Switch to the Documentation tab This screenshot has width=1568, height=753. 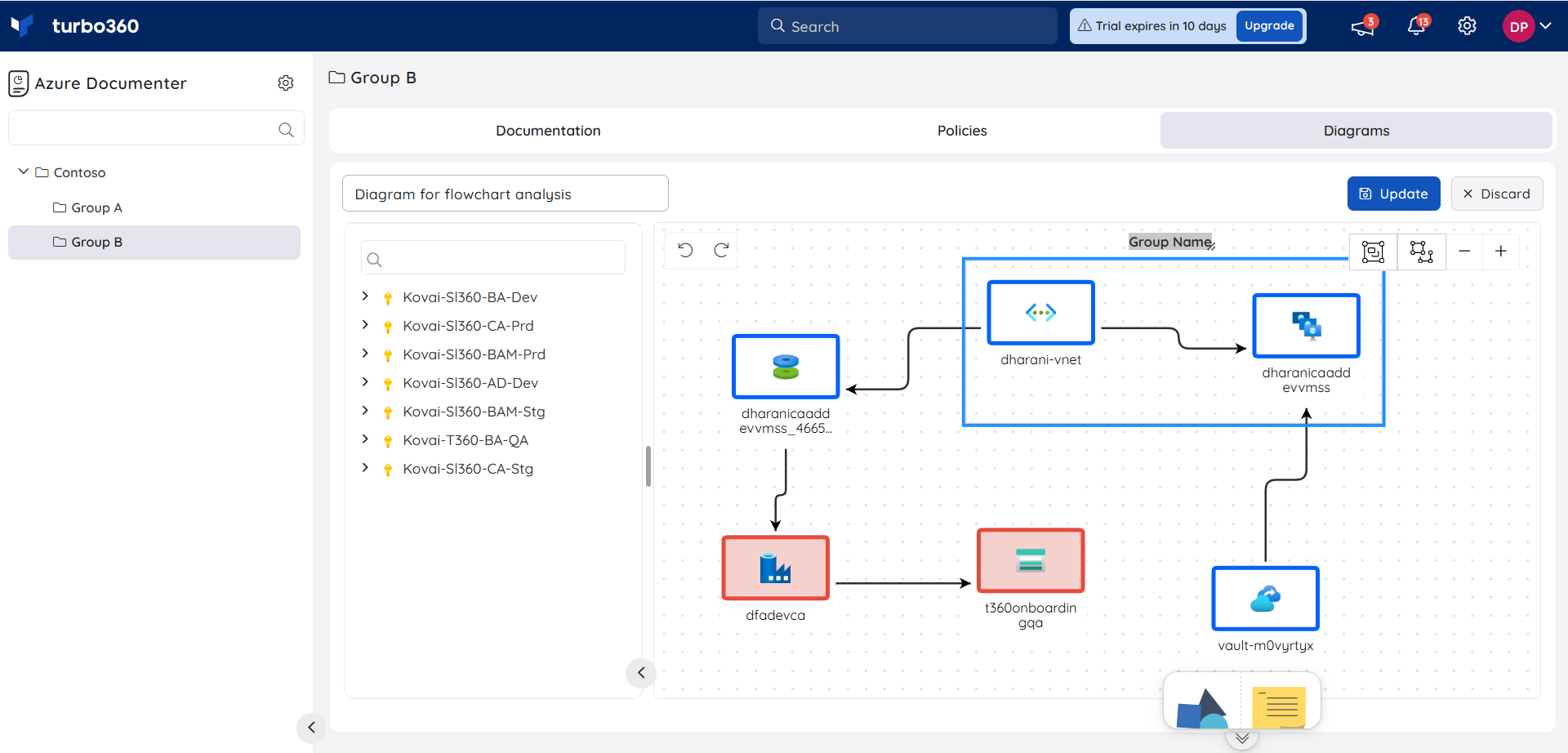[548, 131]
